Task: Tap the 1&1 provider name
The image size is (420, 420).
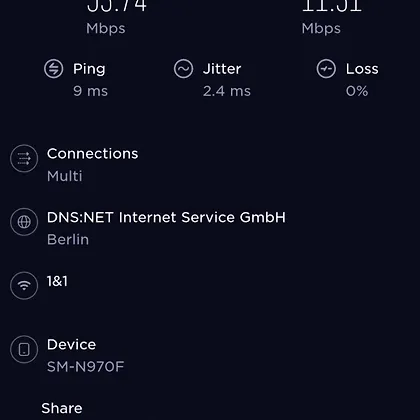Action: 57,281
